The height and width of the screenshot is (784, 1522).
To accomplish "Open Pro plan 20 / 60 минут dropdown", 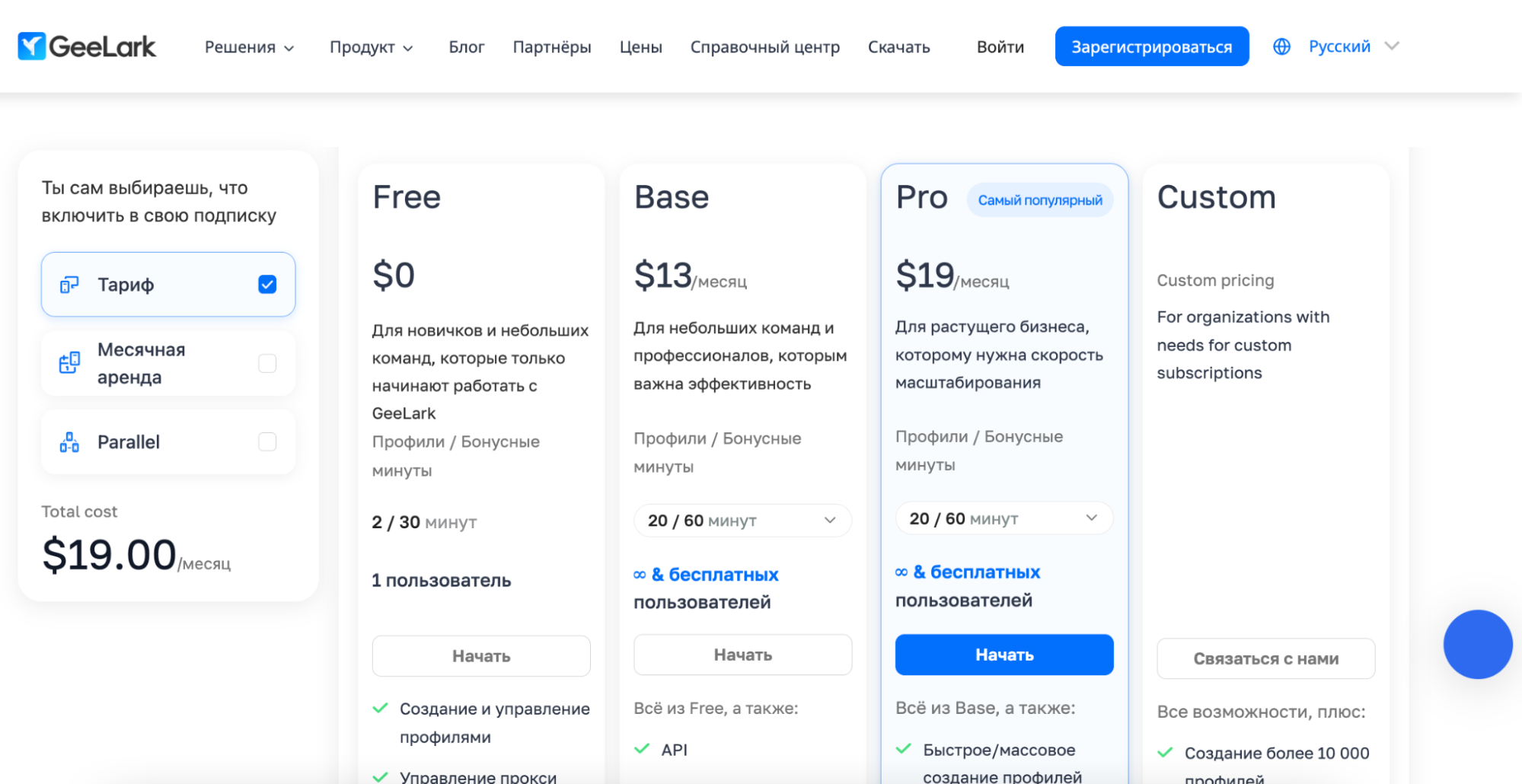I will click(1004, 518).
